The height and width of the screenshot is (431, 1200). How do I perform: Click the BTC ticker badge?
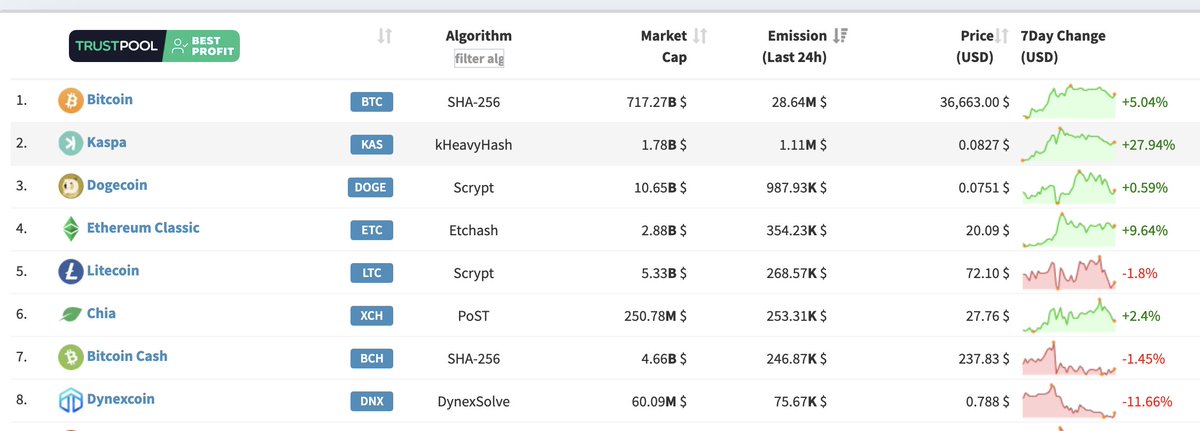click(372, 101)
